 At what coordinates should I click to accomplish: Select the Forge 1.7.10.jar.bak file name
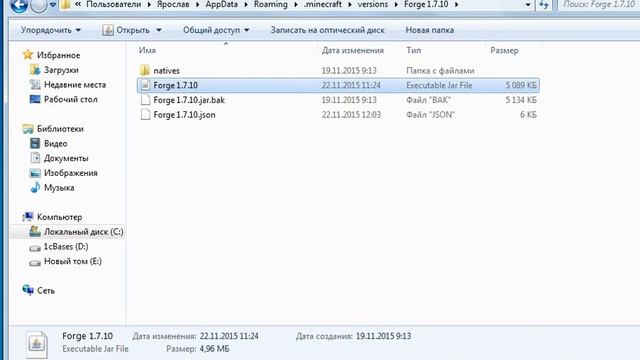click(x=189, y=100)
